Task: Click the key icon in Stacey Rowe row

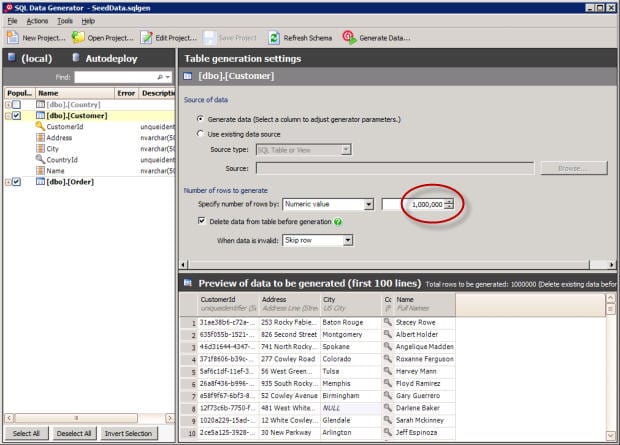Action: pyautogui.click(x=388, y=322)
